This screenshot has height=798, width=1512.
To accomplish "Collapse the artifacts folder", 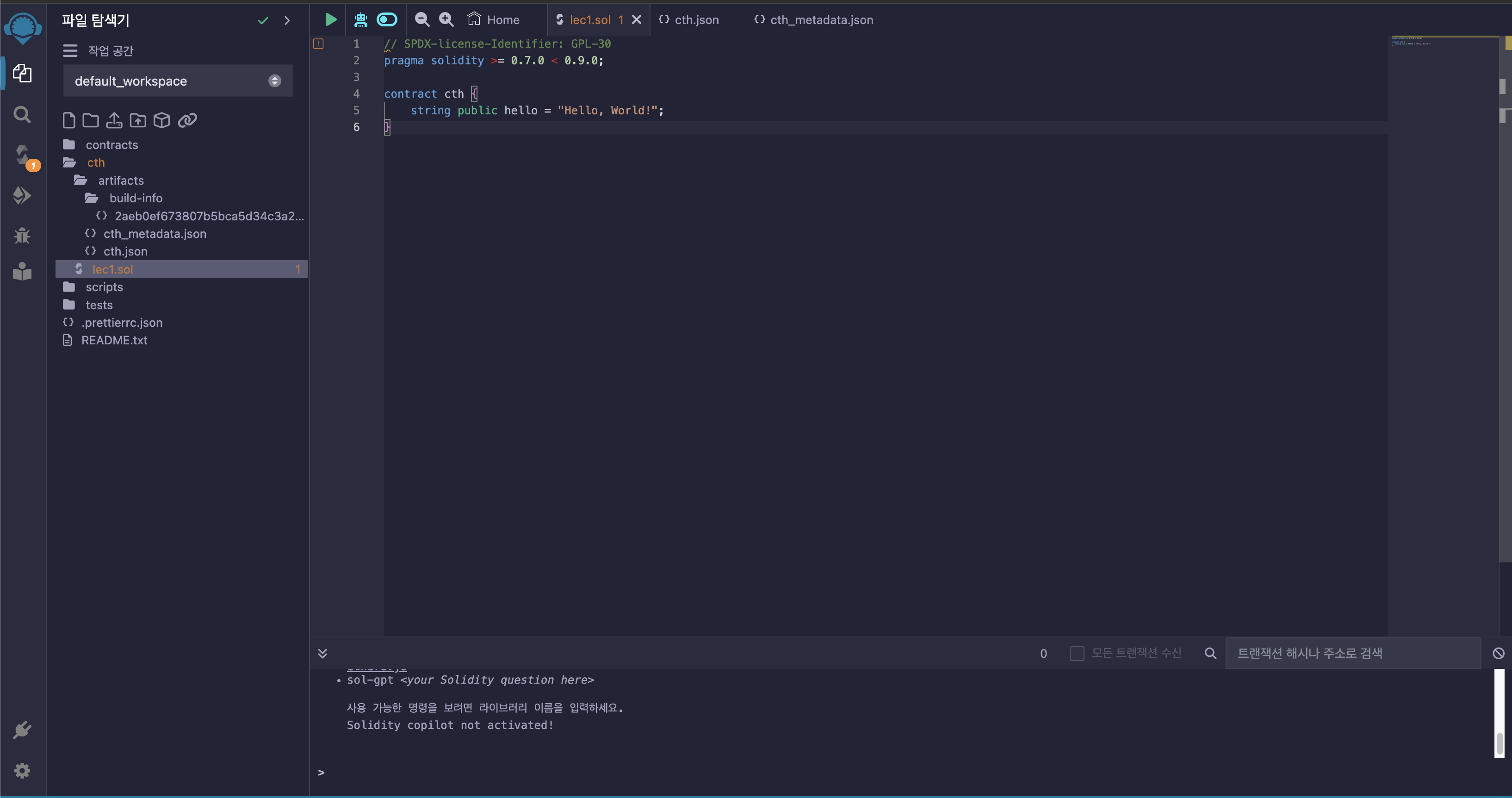I will [x=120, y=180].
